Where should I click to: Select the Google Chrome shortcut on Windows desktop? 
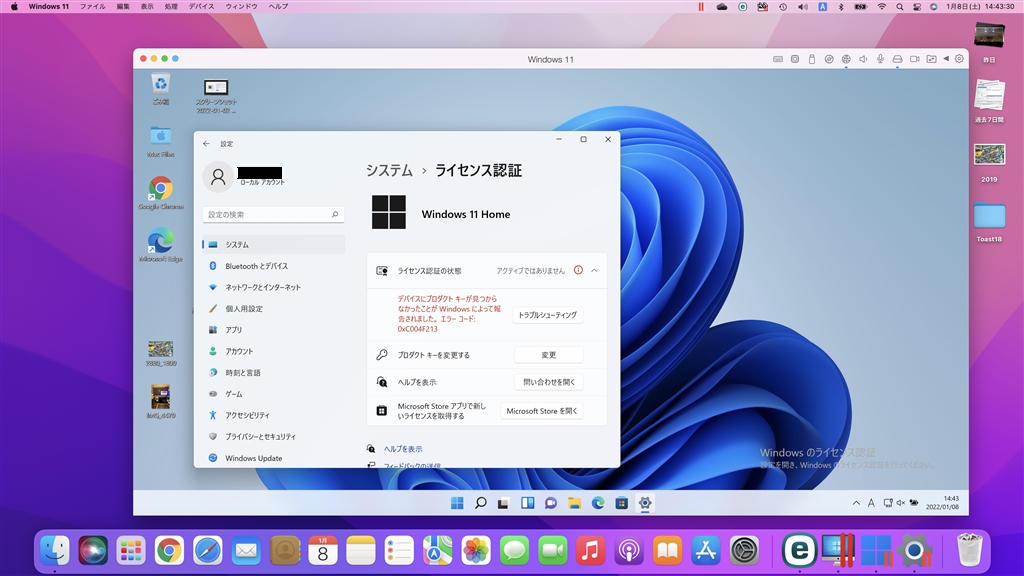coord(161,193)
